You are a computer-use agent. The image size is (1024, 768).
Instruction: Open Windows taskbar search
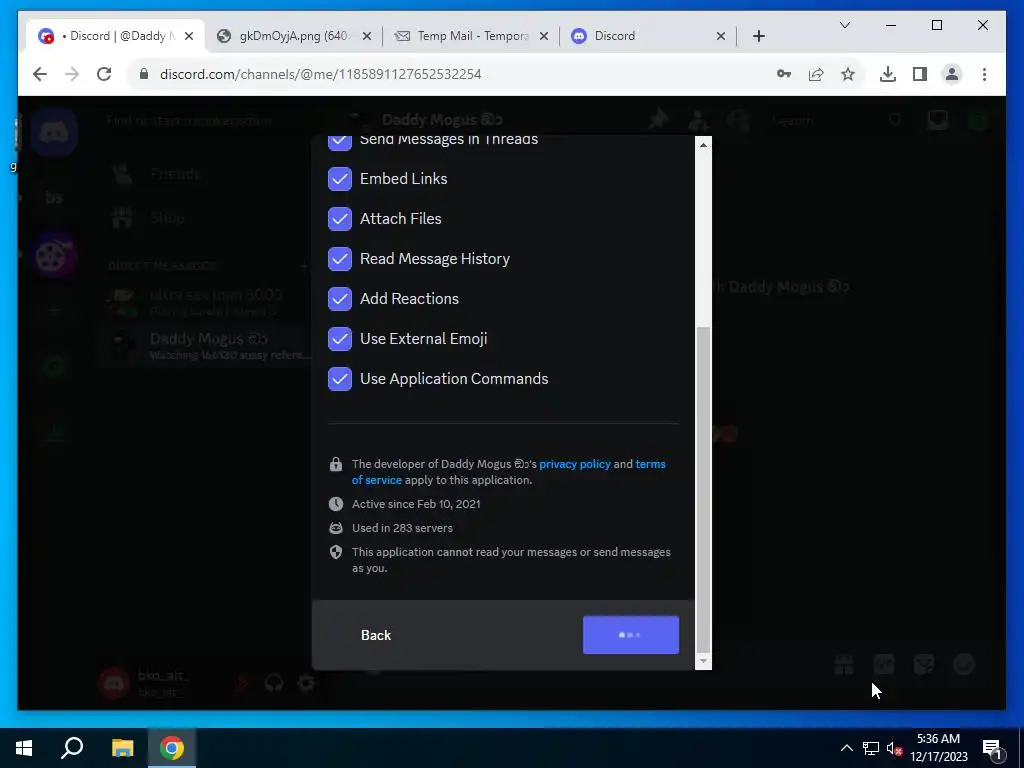72,748
